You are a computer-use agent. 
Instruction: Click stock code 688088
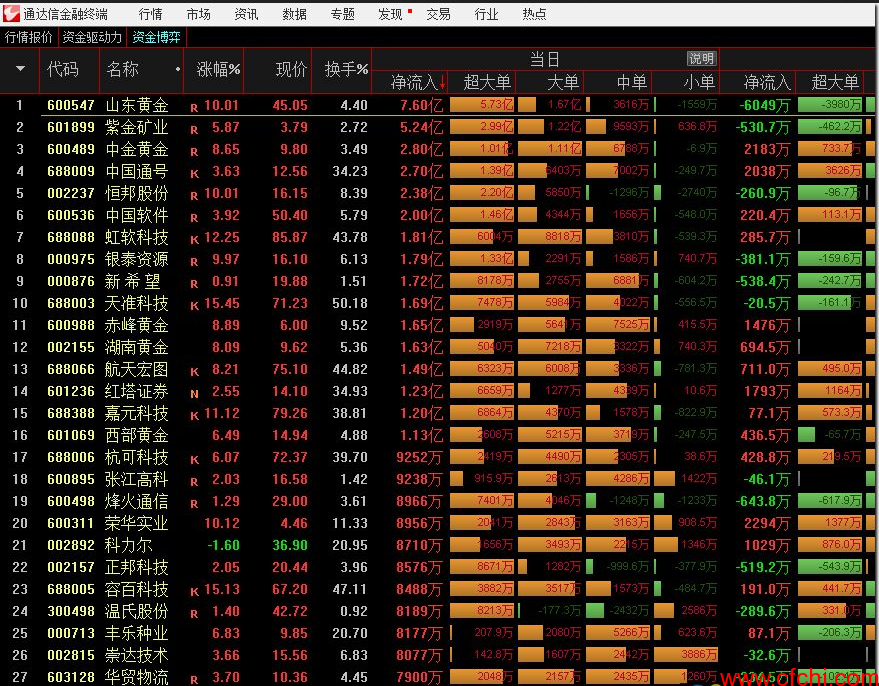(71, 237)
